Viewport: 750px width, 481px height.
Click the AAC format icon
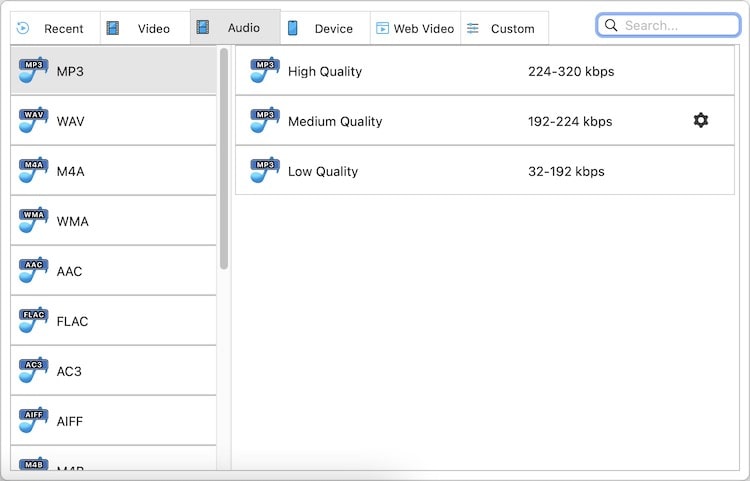pos(33,270)
